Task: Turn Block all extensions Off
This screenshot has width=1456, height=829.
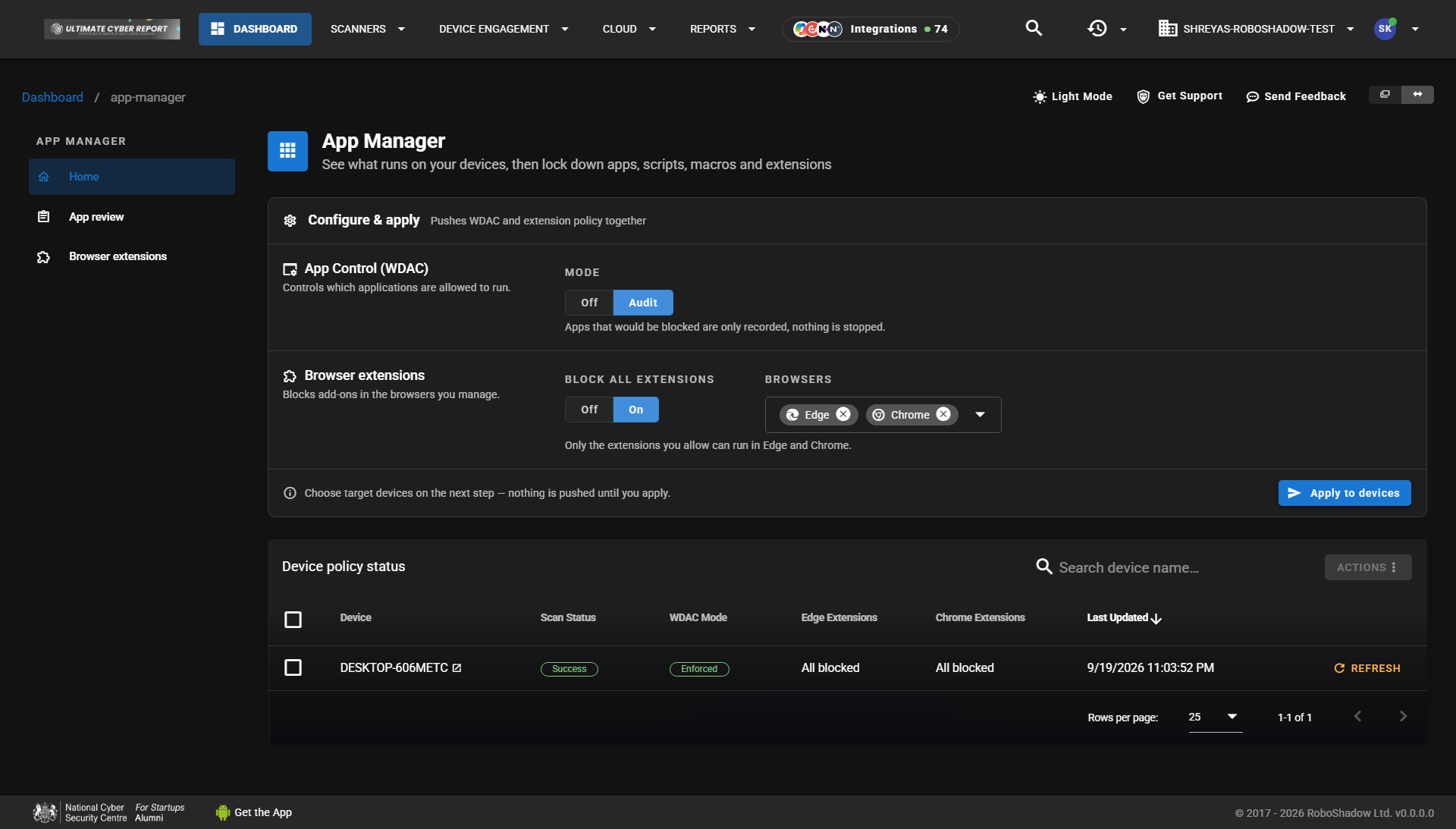Action: coord(589,410)
